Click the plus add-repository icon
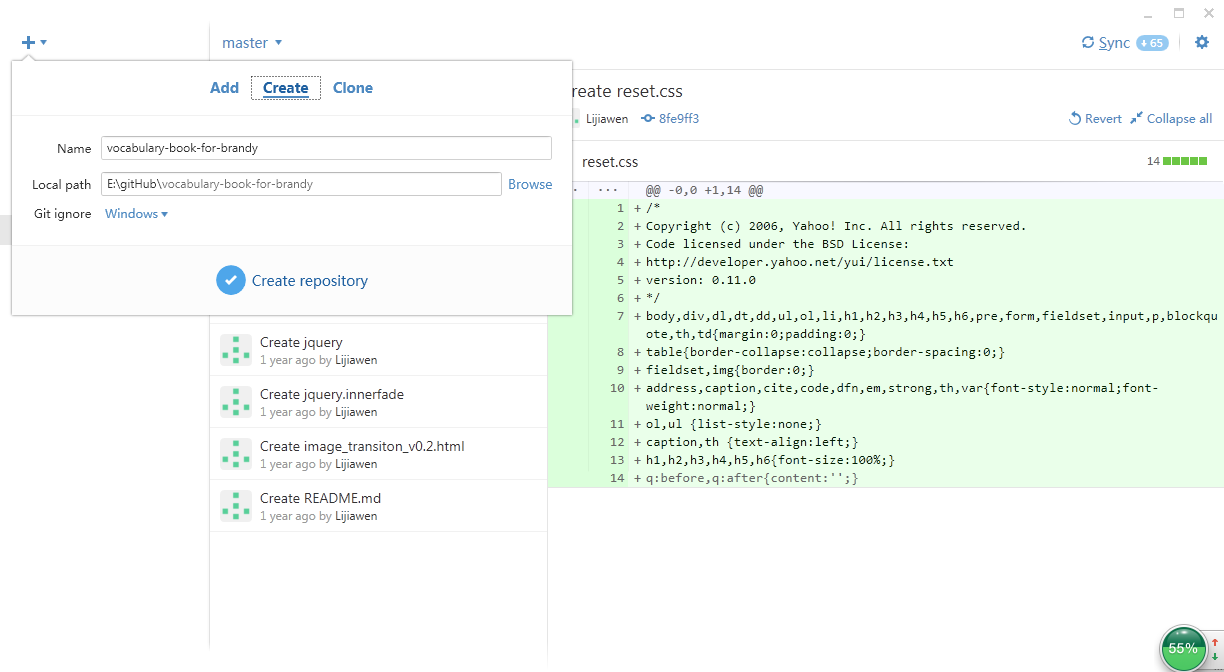Screen dimensions: 1224x672 (x=28, y=42)
